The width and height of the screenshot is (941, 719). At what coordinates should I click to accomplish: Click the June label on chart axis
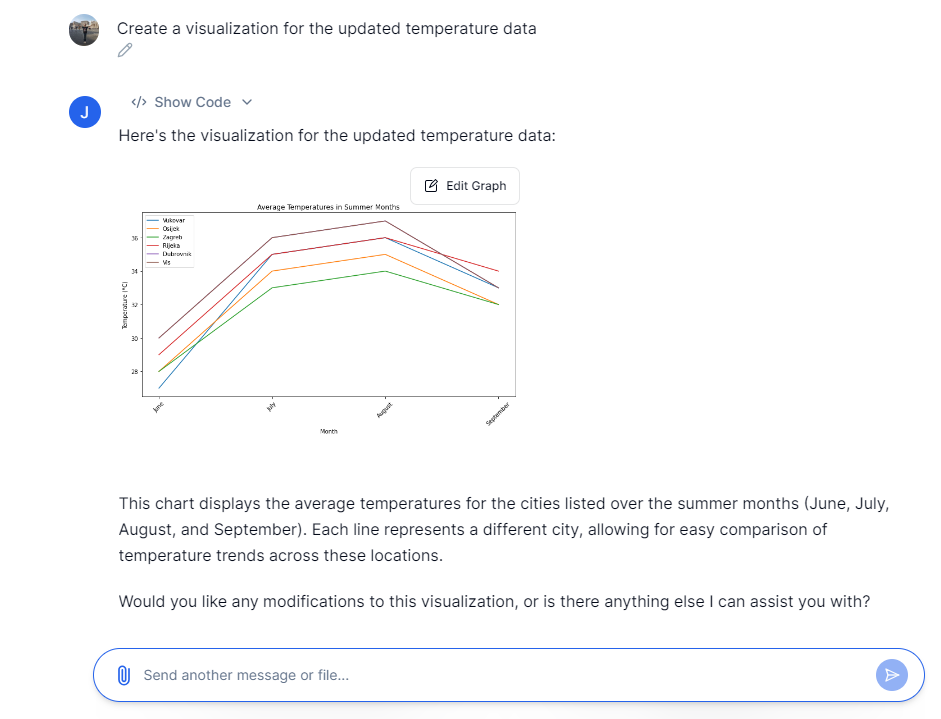pyautogui.click(x=158, y=407)
